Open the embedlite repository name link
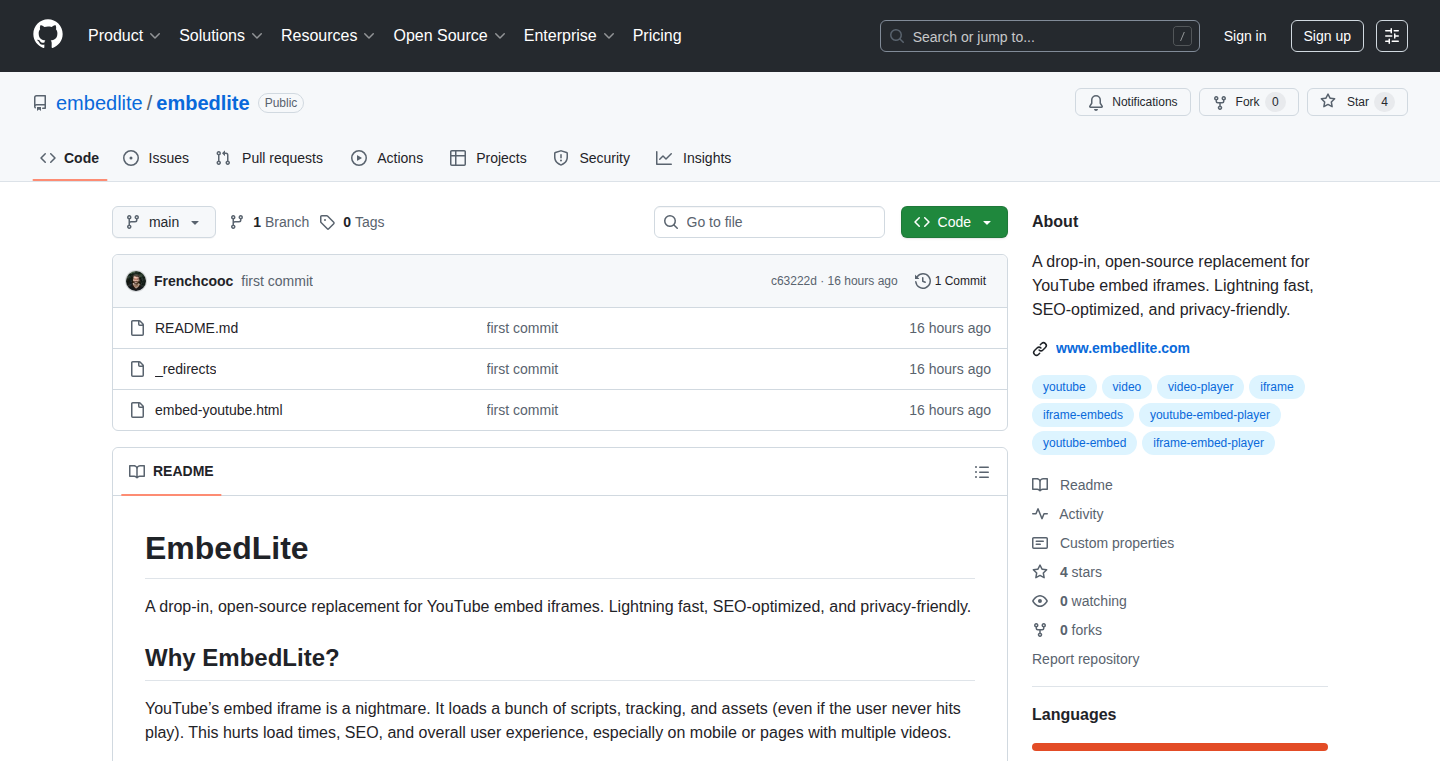Screen dimensions: 1440x761 203,103
